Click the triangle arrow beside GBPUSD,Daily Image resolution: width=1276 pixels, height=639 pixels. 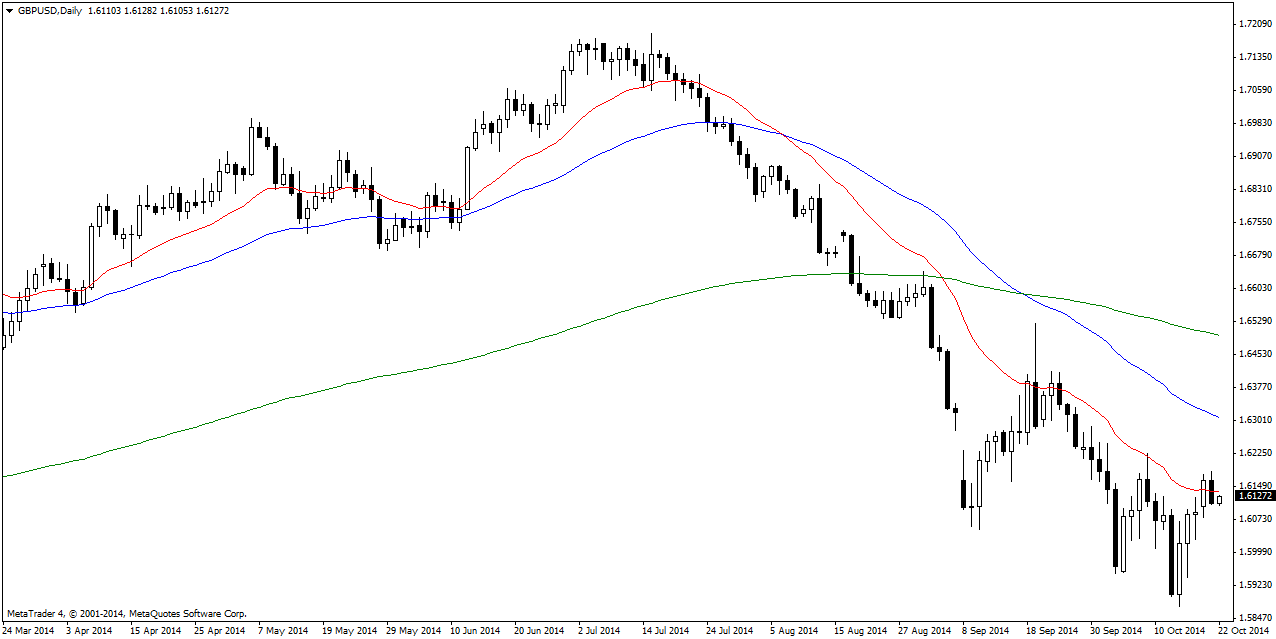(x=9, y=11)
